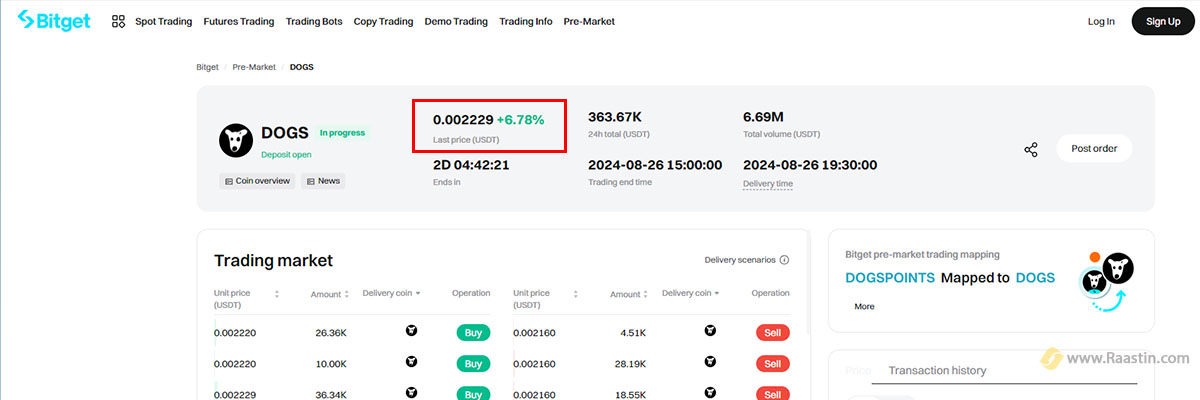1200x400 pixels.
Task: Open Trading Bots menu
Action: tap(314, 21)
